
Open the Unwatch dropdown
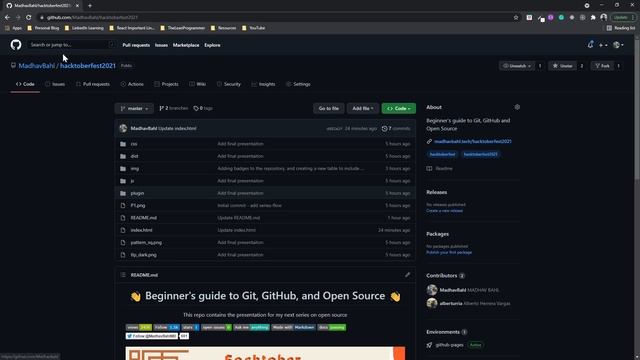[x=517, y=66]
